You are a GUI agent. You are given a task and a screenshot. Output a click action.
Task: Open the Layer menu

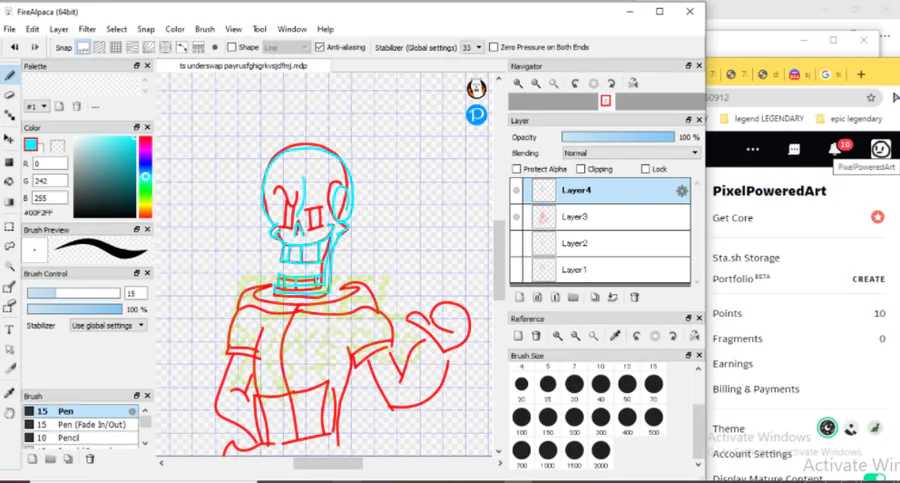59,29
